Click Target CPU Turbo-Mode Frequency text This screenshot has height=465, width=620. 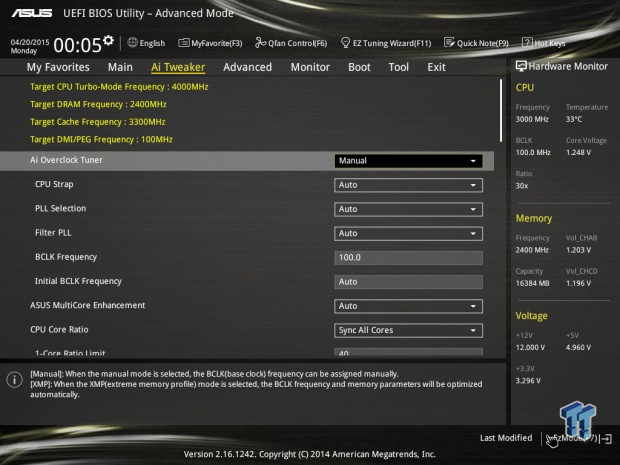point(119,87)
